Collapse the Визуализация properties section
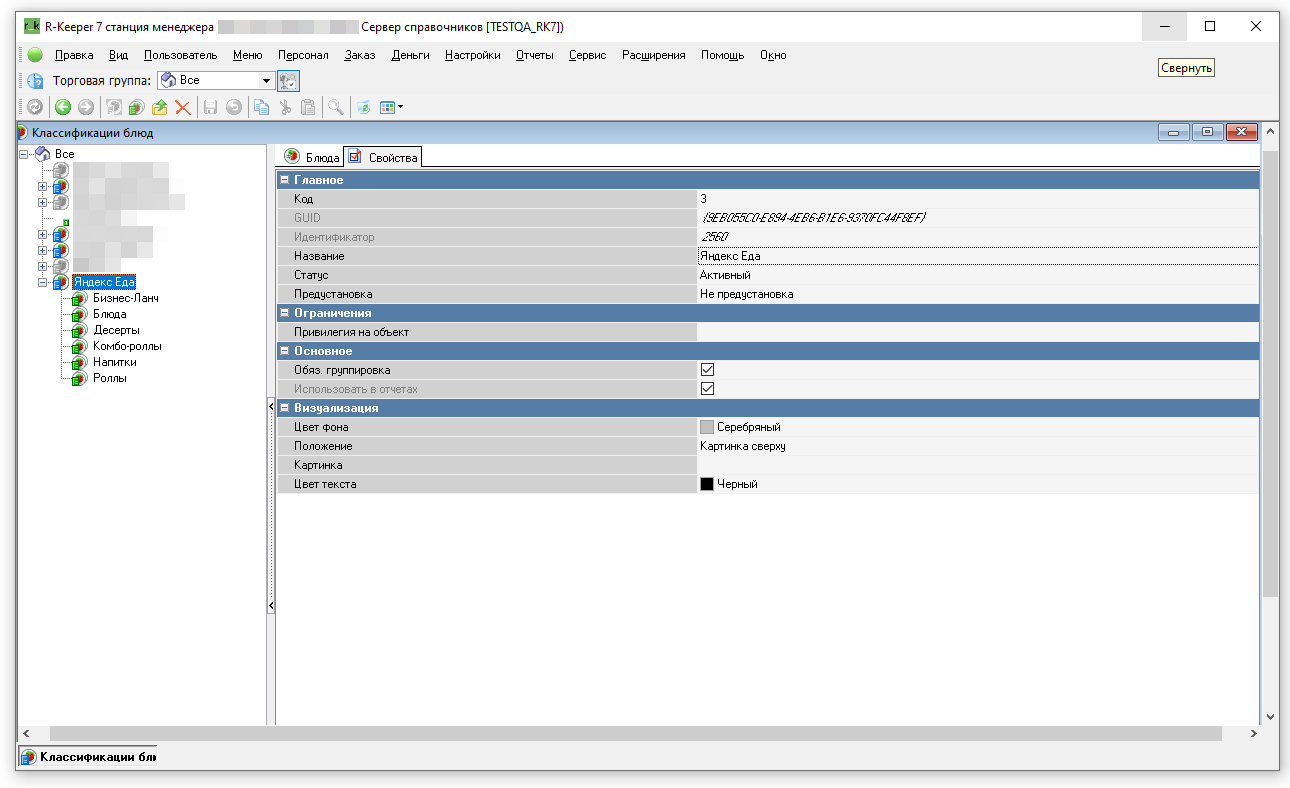The width and height of the screenshot is (1290, 788). (285, 408)
